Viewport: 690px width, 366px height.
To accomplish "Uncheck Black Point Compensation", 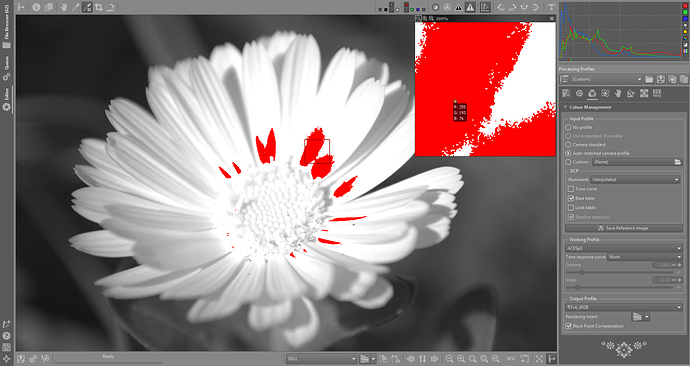I will tap(569, 326).
